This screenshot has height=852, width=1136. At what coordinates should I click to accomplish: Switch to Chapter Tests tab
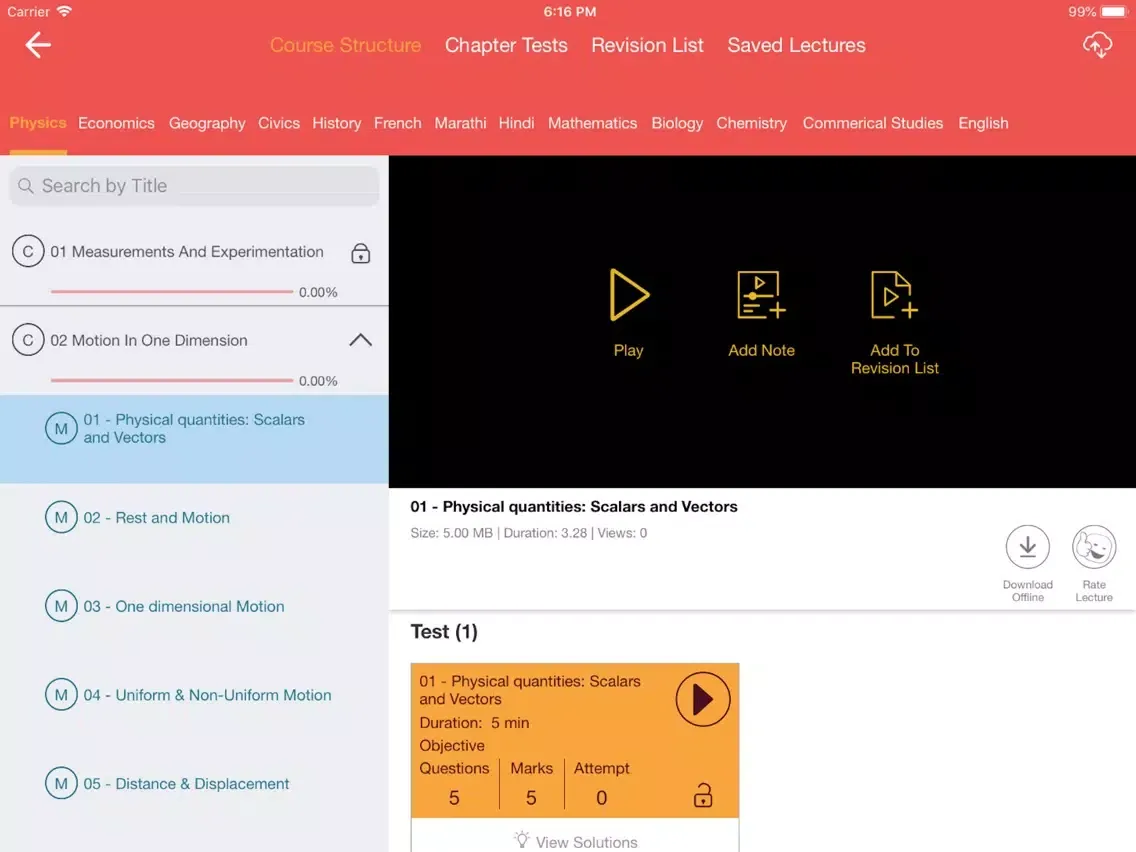click(x=506, y=45)
